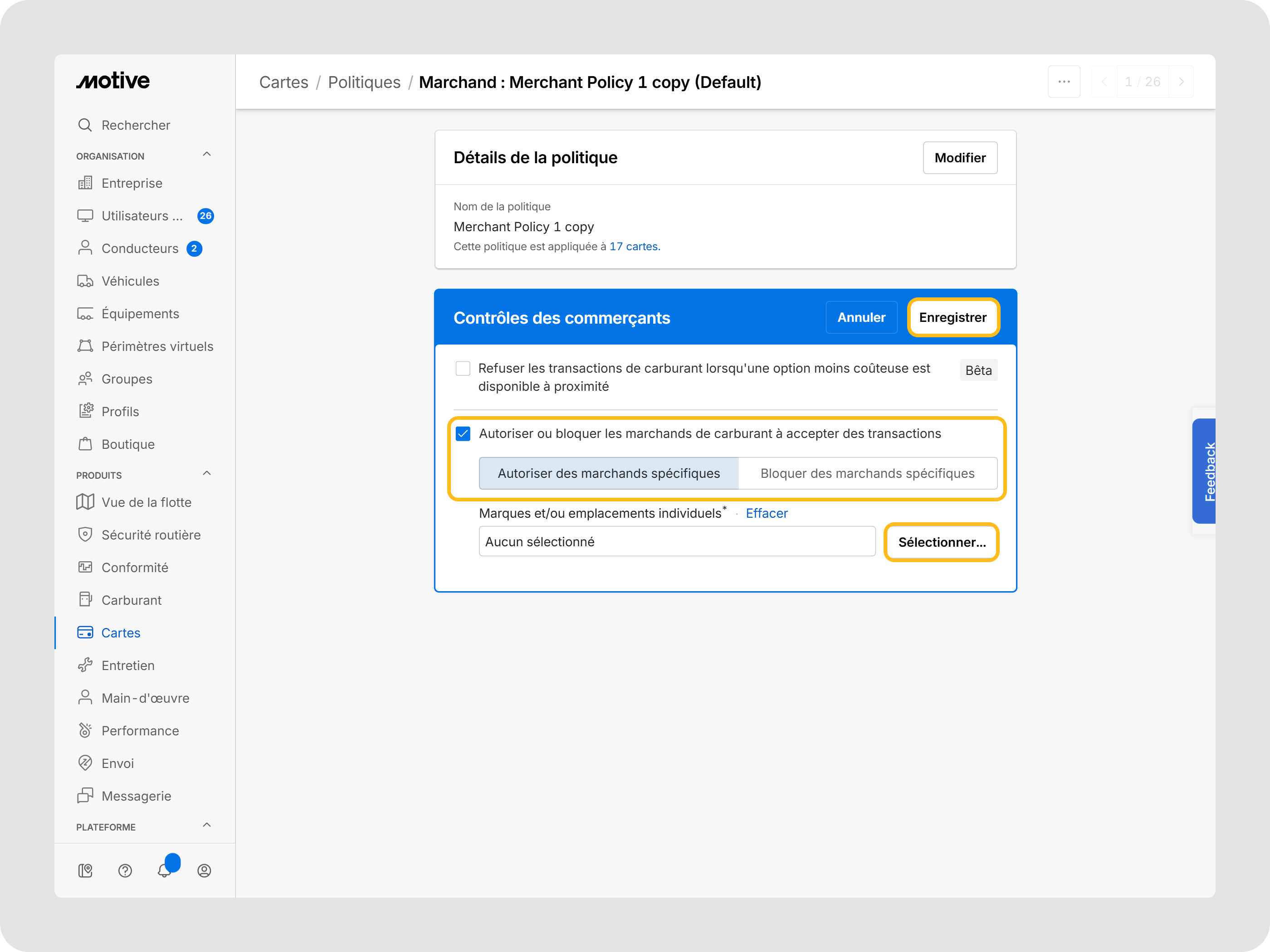
Task: Click the Conducteurs person icon
Action: tap(85, 248)
